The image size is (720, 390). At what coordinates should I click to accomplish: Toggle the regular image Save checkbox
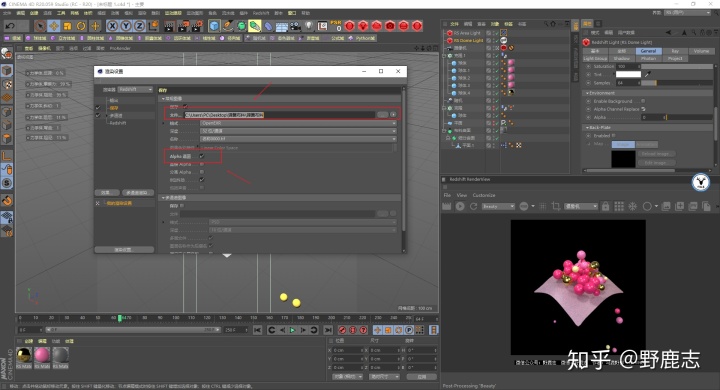point(186,107)
